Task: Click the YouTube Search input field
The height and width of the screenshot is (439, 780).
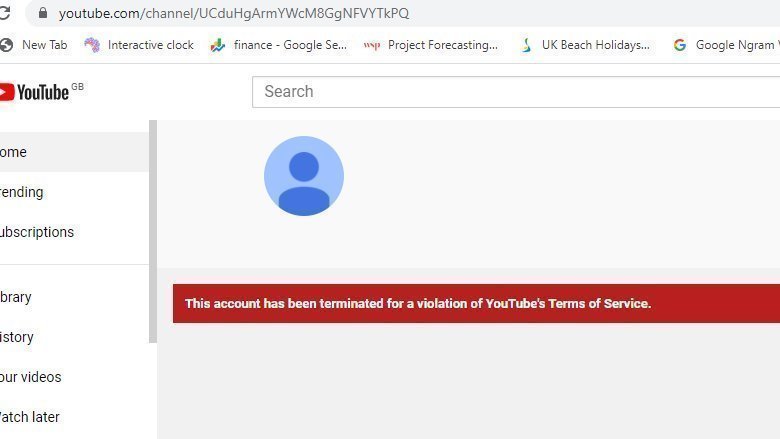Action: 516,92
